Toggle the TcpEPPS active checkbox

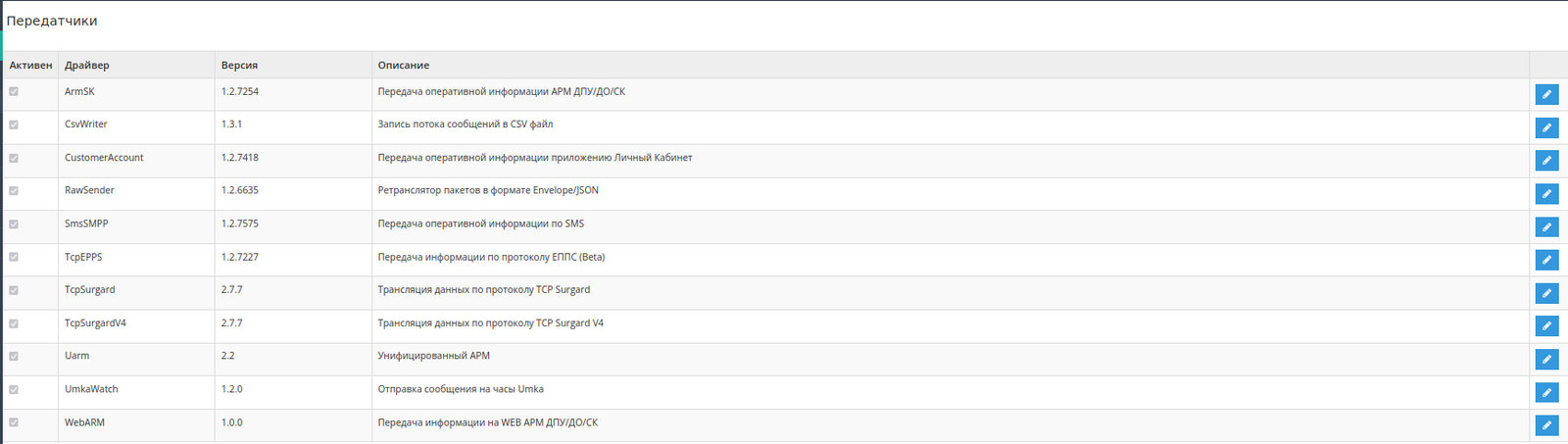[14, 257]
